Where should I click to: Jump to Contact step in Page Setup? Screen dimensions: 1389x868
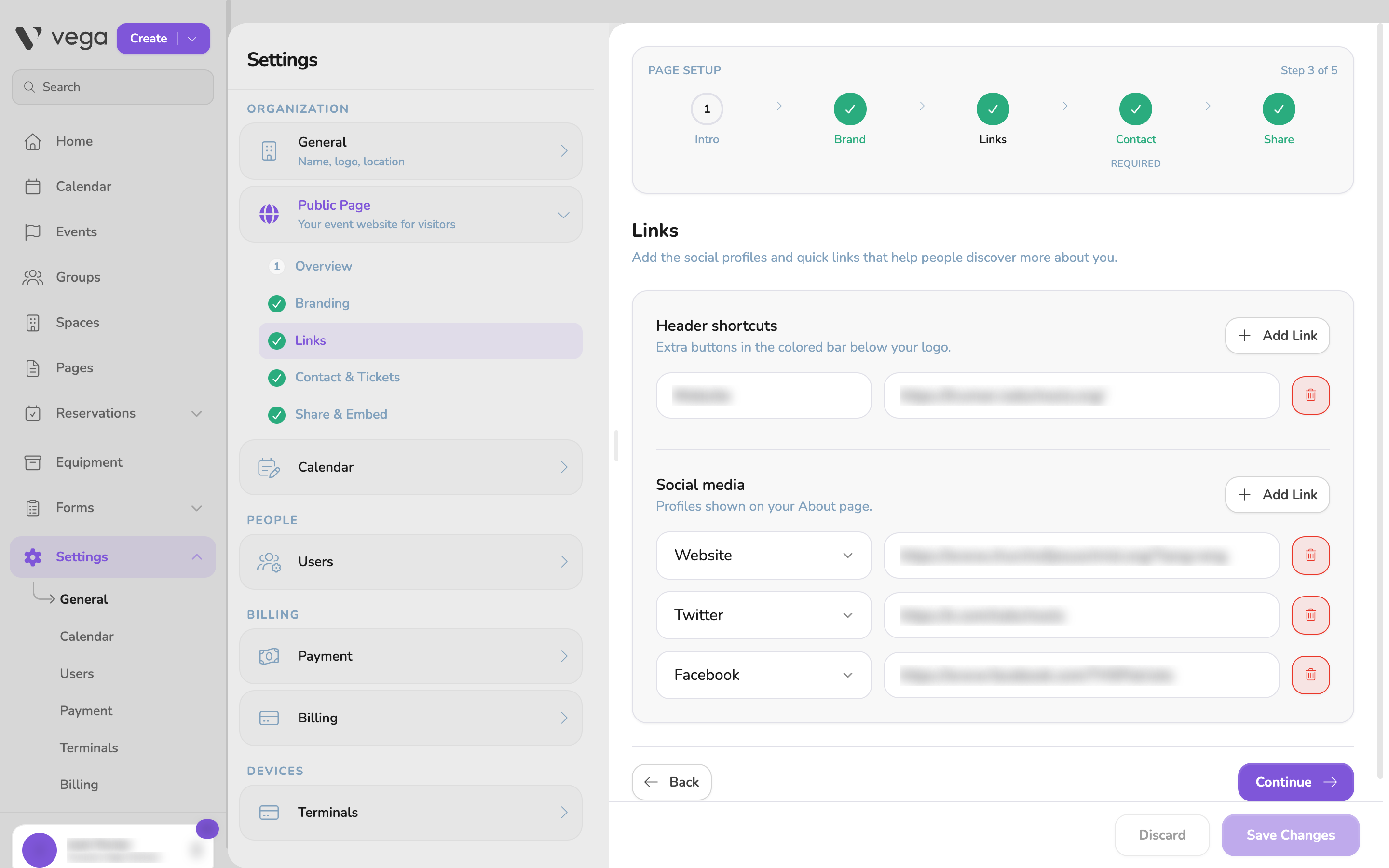[x=1135, y=109]
